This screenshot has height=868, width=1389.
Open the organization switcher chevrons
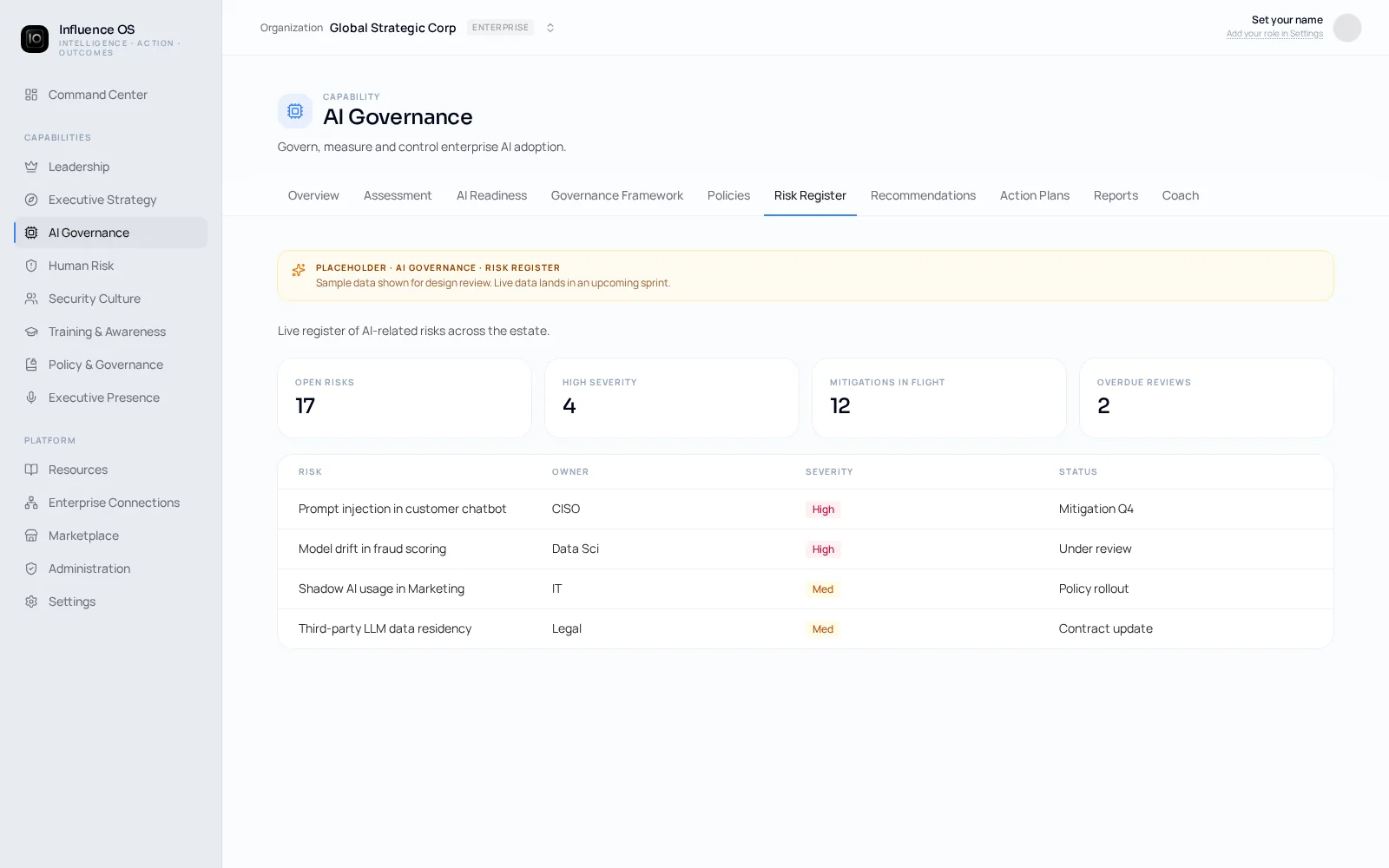(x=550, y=28)
